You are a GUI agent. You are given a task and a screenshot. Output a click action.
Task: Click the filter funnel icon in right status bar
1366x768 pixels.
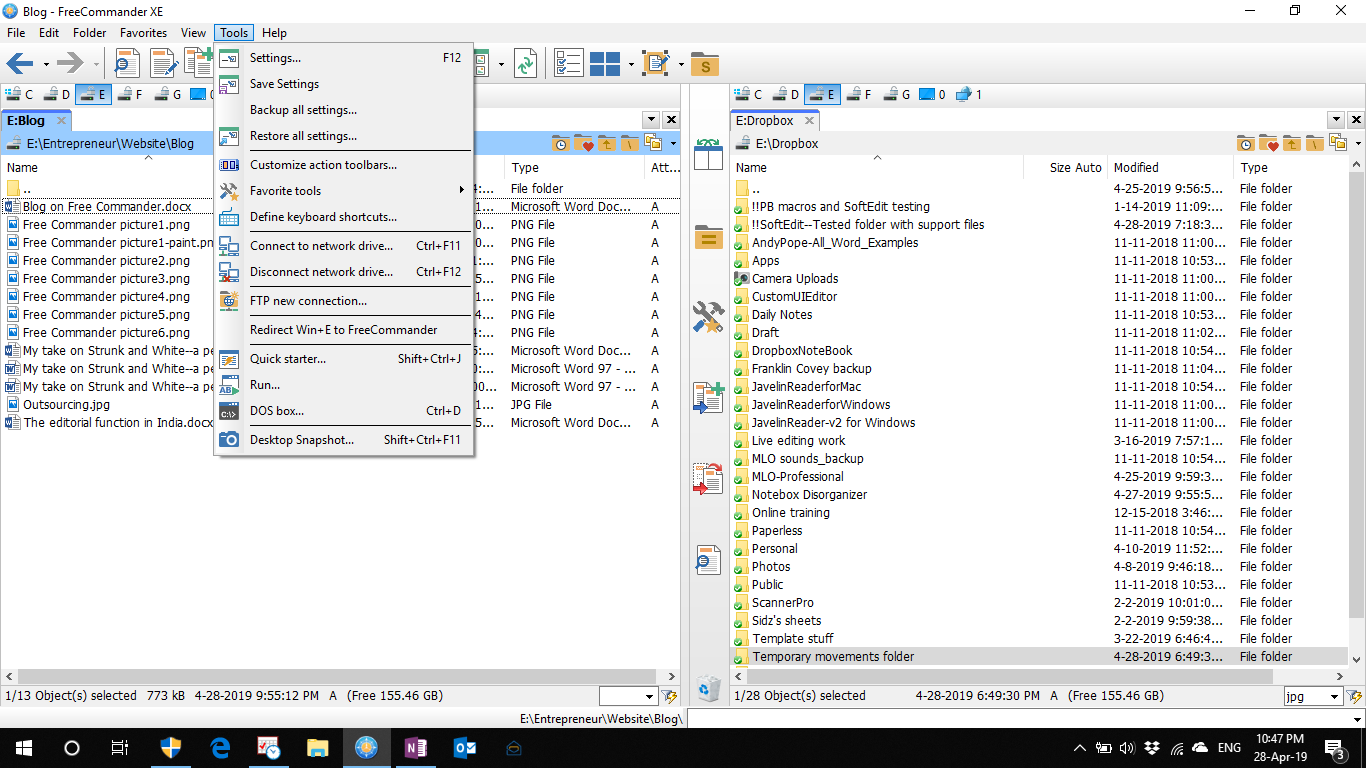point(1355,696)
